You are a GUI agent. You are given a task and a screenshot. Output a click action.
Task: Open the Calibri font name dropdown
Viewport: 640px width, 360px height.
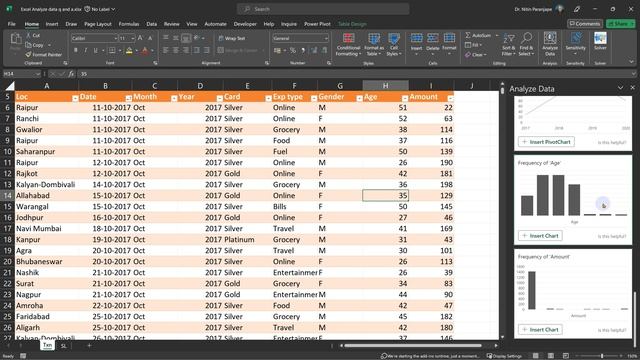(115, 38)
